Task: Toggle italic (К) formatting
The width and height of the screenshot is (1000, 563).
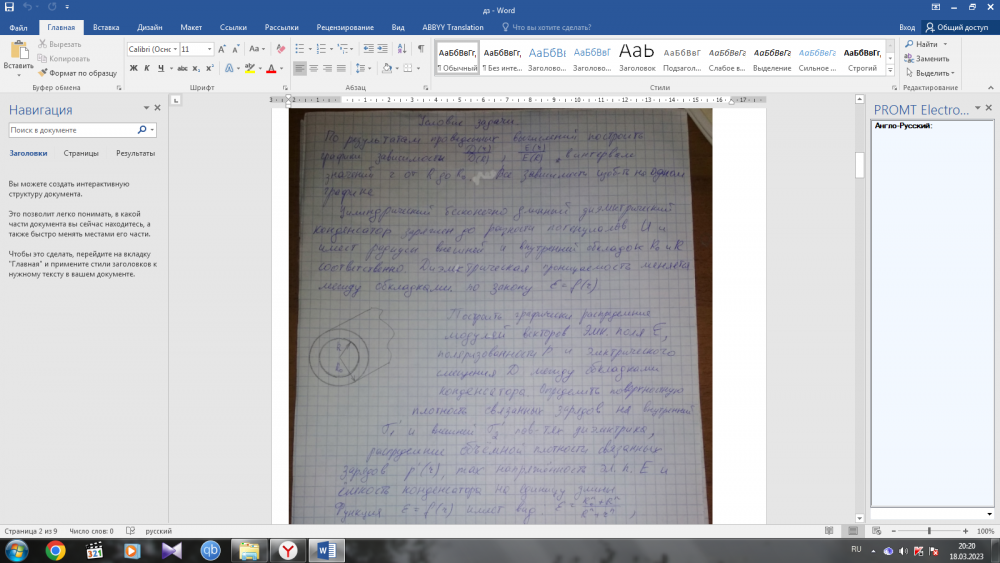Action: pos(147,68)
